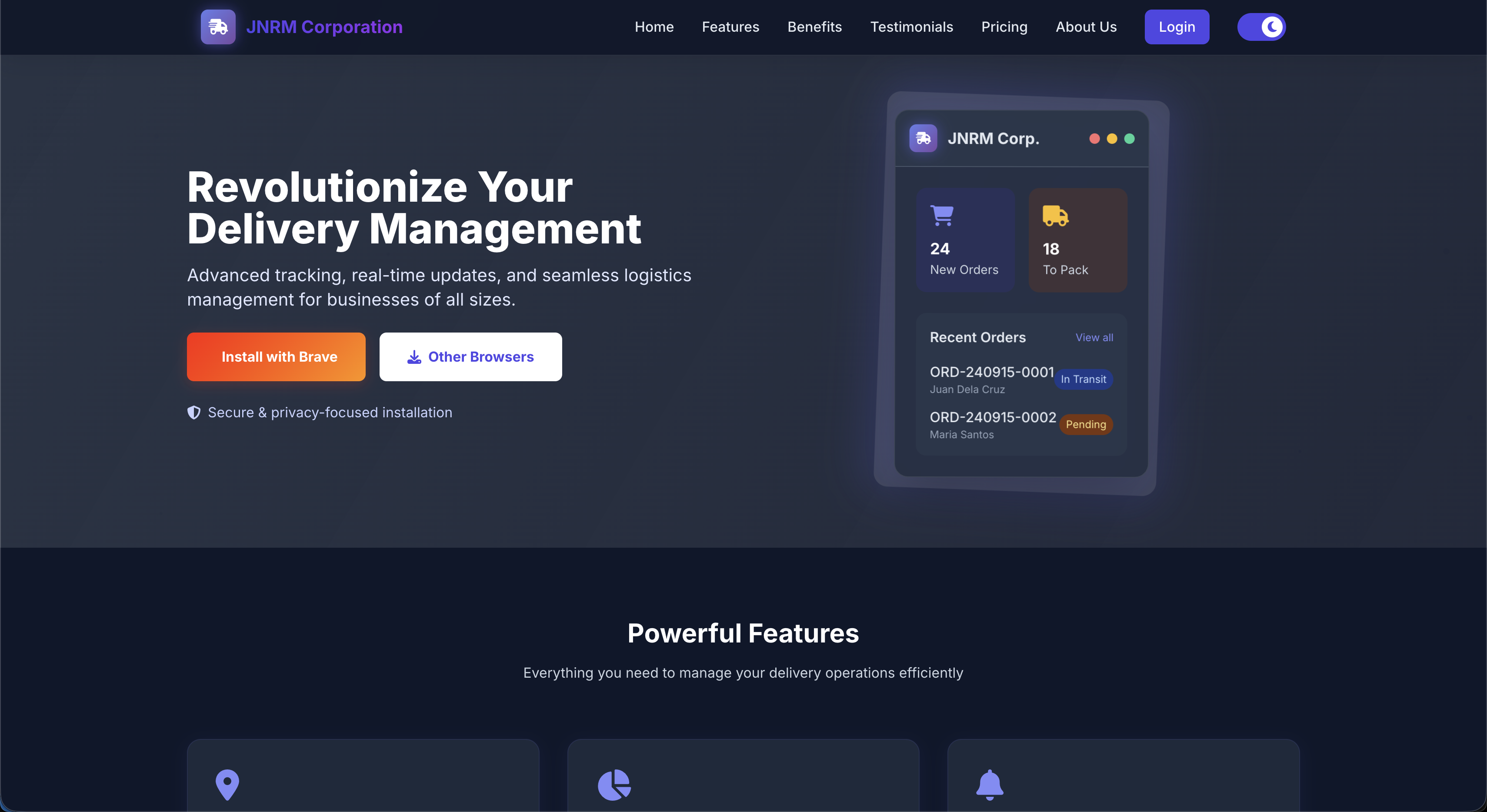Click the JNRM Corp. mockup truck icon

tap(923, 139)
